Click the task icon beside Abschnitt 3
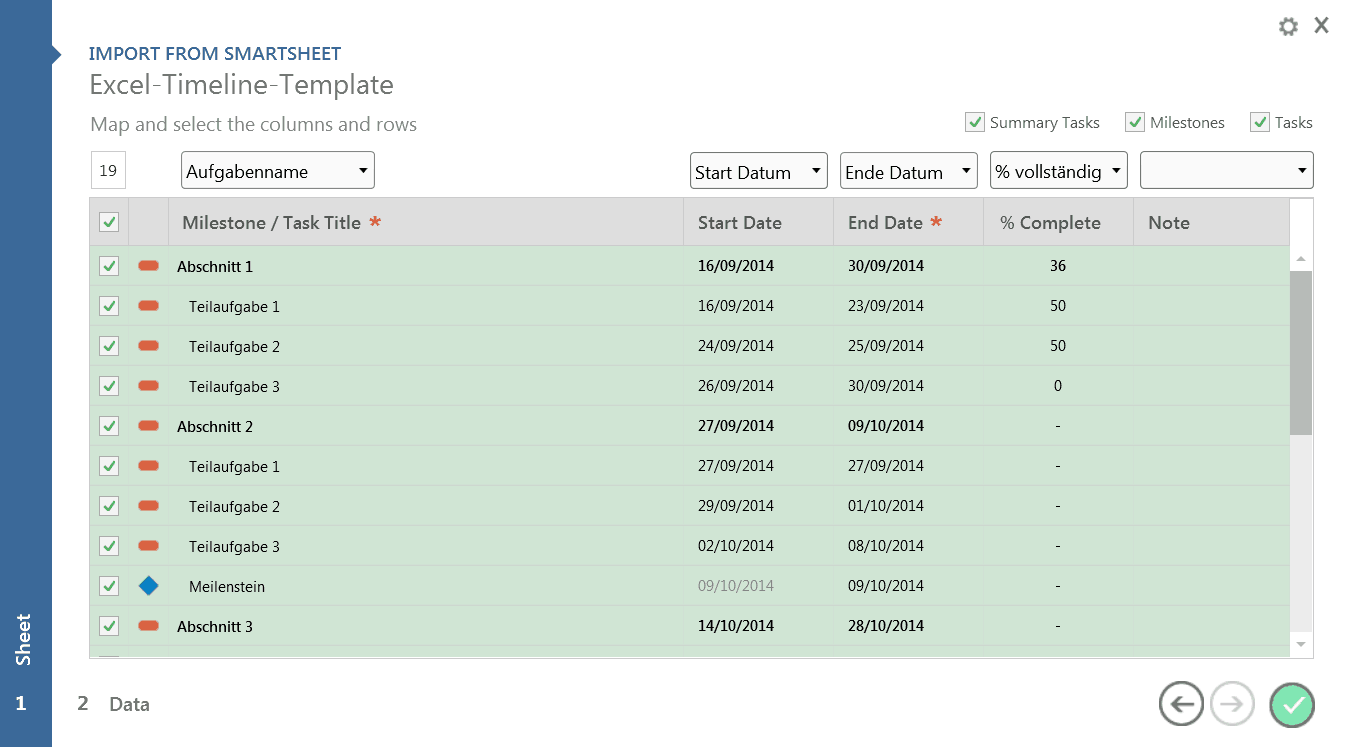Viewport: 1348px width, 747px height. tap(148, 626)
